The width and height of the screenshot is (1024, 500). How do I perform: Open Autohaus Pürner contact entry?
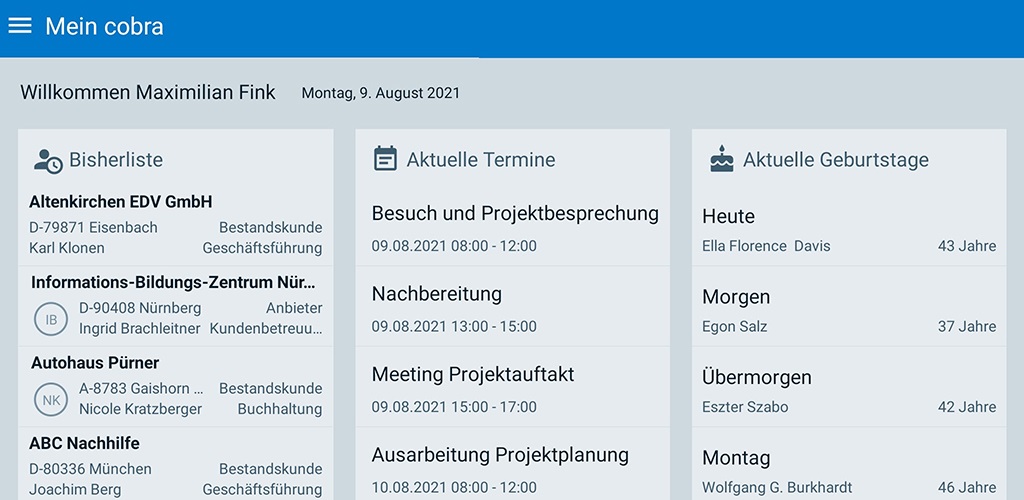(x=176, y=386)
